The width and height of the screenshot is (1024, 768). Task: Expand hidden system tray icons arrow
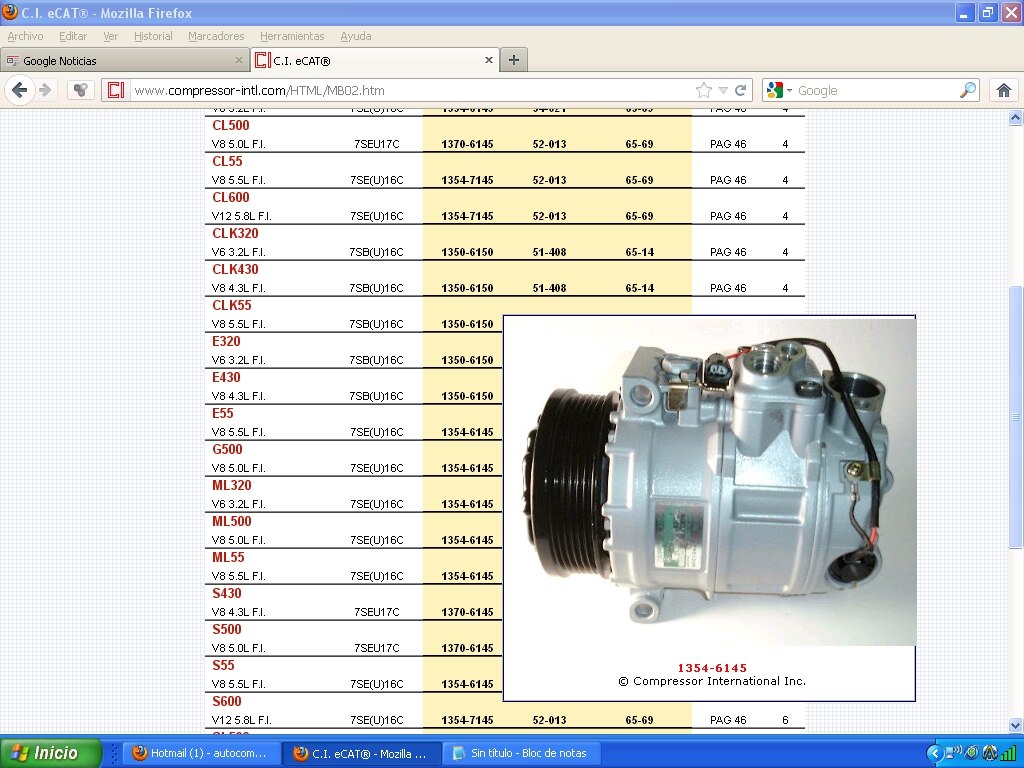935,753
